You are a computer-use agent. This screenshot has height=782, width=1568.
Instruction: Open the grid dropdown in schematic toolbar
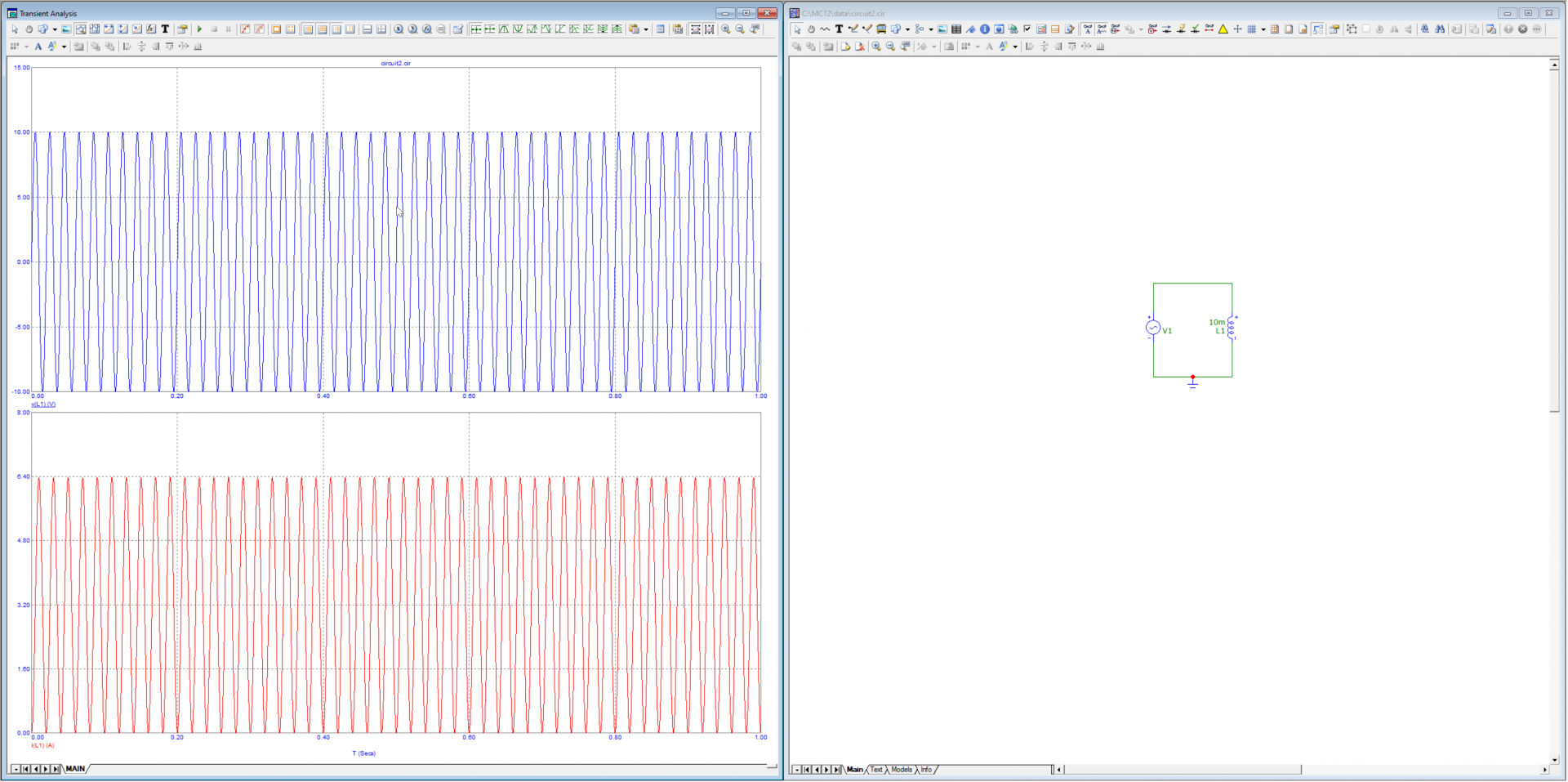(1263, 29)
